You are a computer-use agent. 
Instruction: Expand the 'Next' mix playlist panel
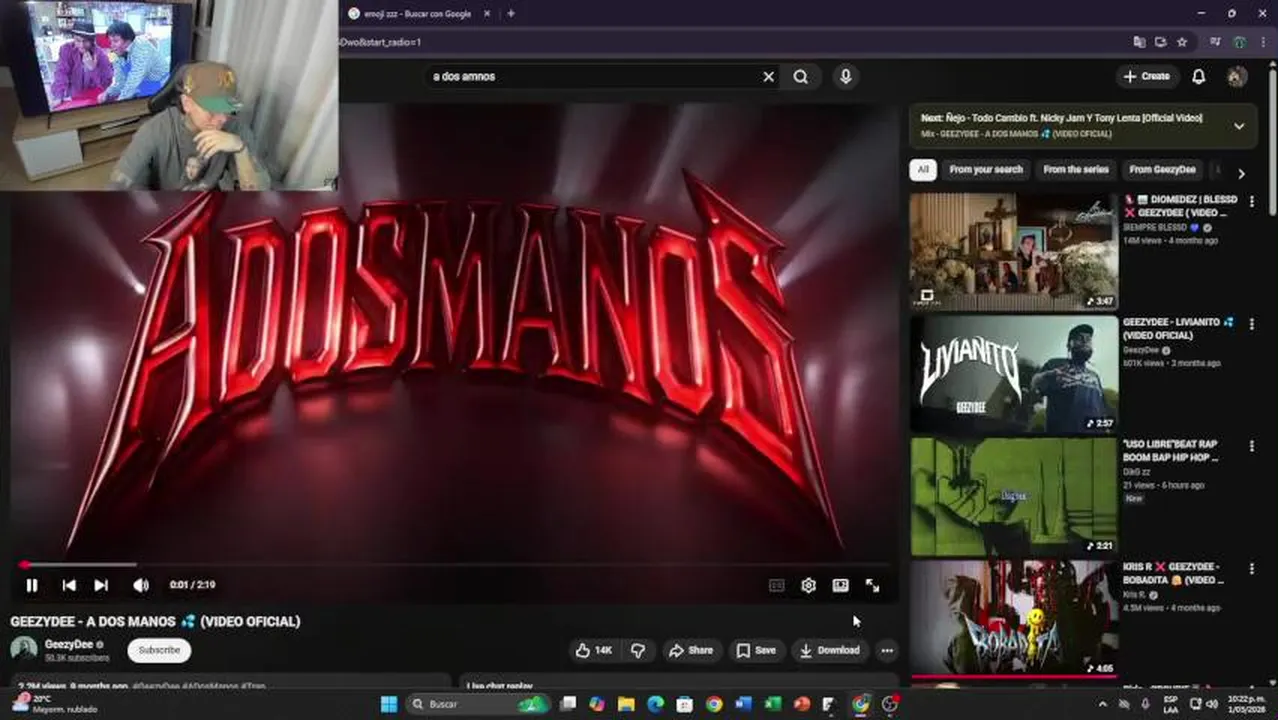[x=1239, y=126]
